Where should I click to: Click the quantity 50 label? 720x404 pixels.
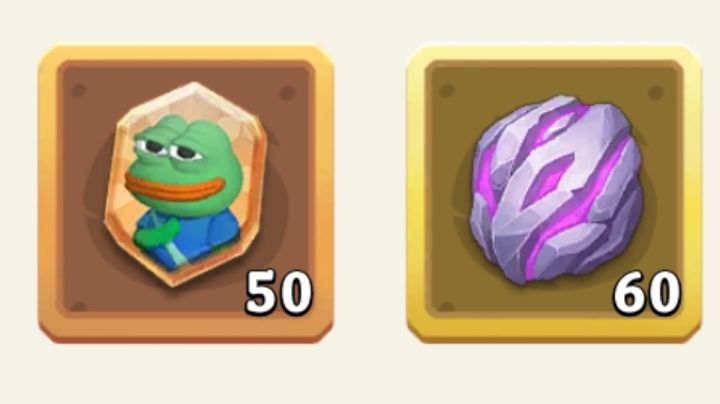[x=279, y=292]
